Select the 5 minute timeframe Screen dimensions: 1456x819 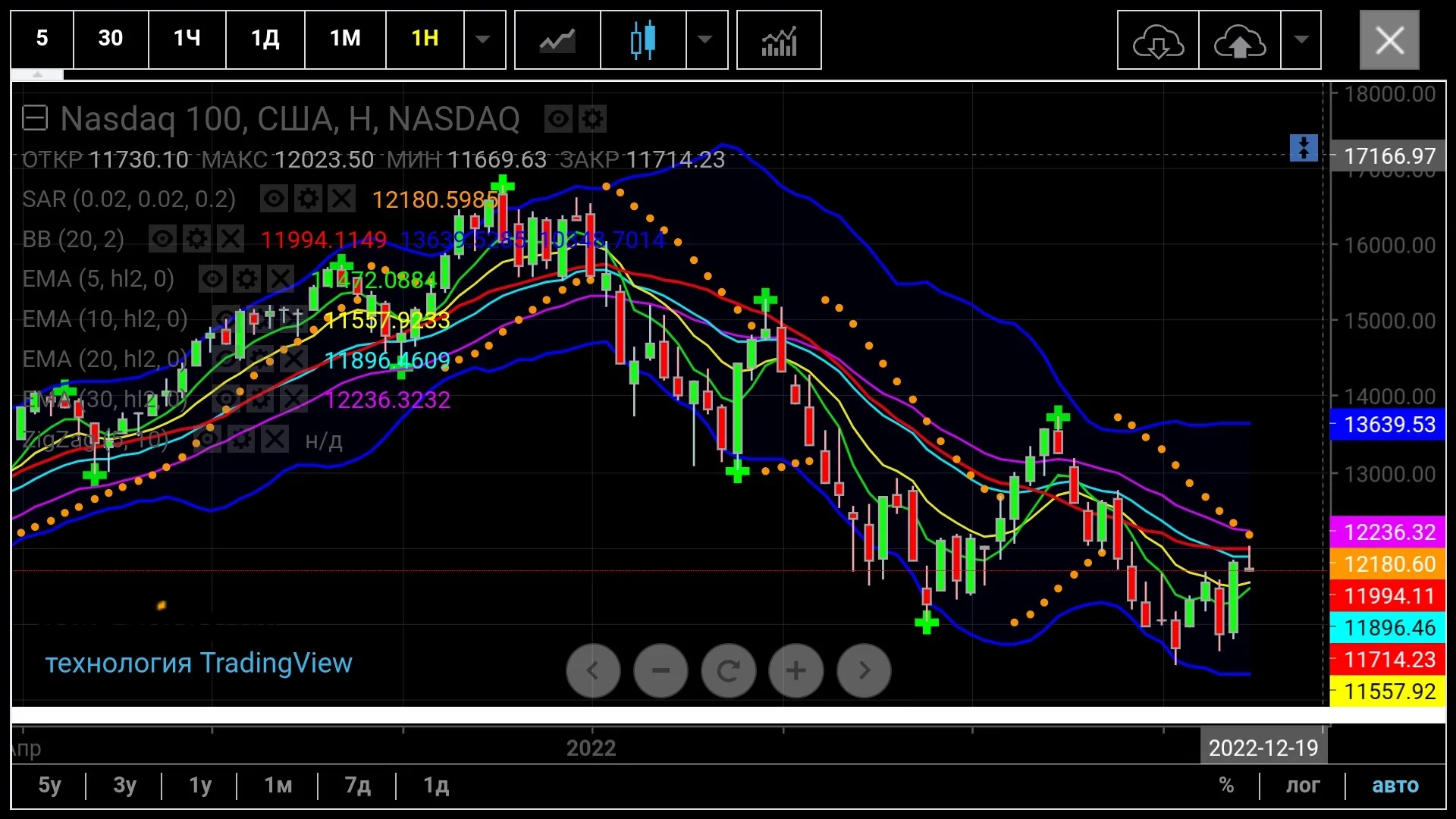[x=42, y=40]
